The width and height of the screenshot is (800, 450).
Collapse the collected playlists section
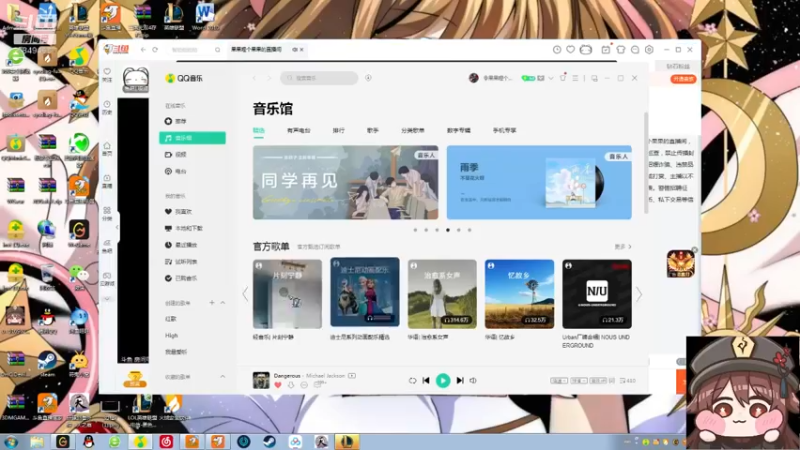tap(222, 377)
